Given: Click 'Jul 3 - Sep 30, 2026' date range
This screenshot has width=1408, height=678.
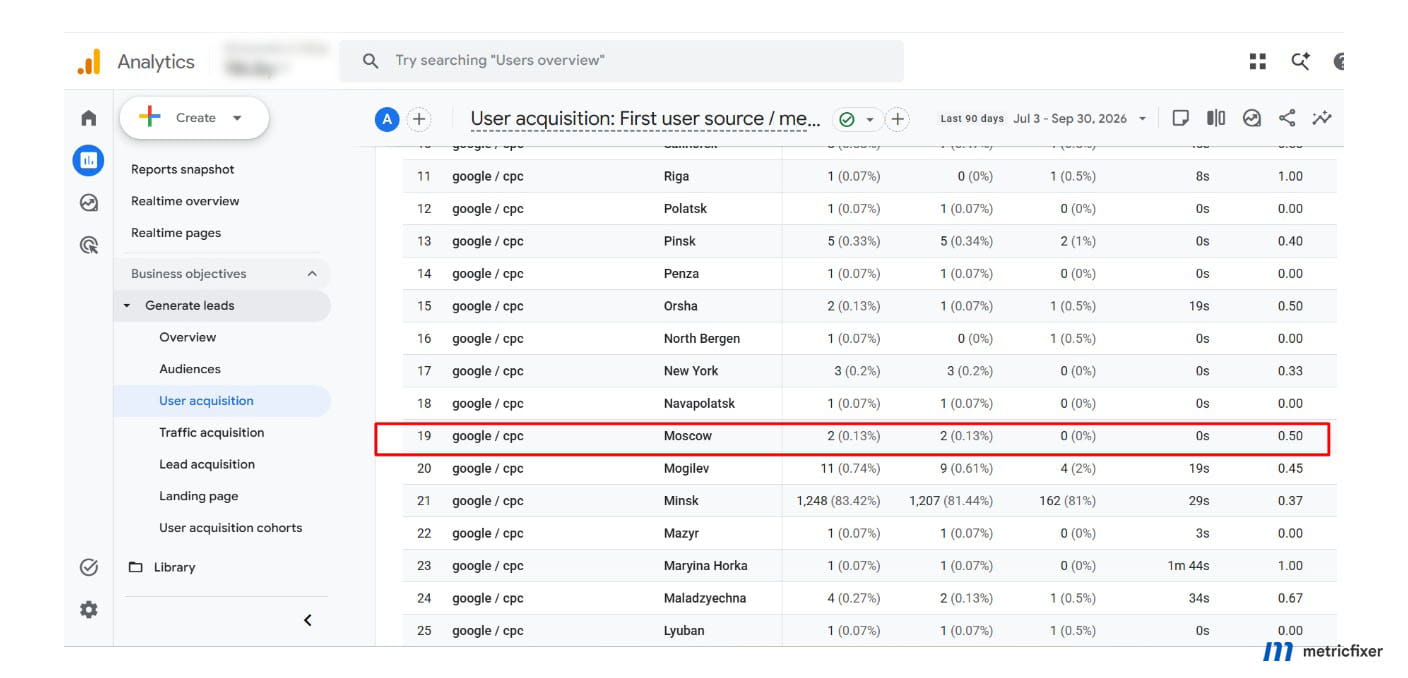Looking at the screenshot, I should click(x=1070, y=118).
